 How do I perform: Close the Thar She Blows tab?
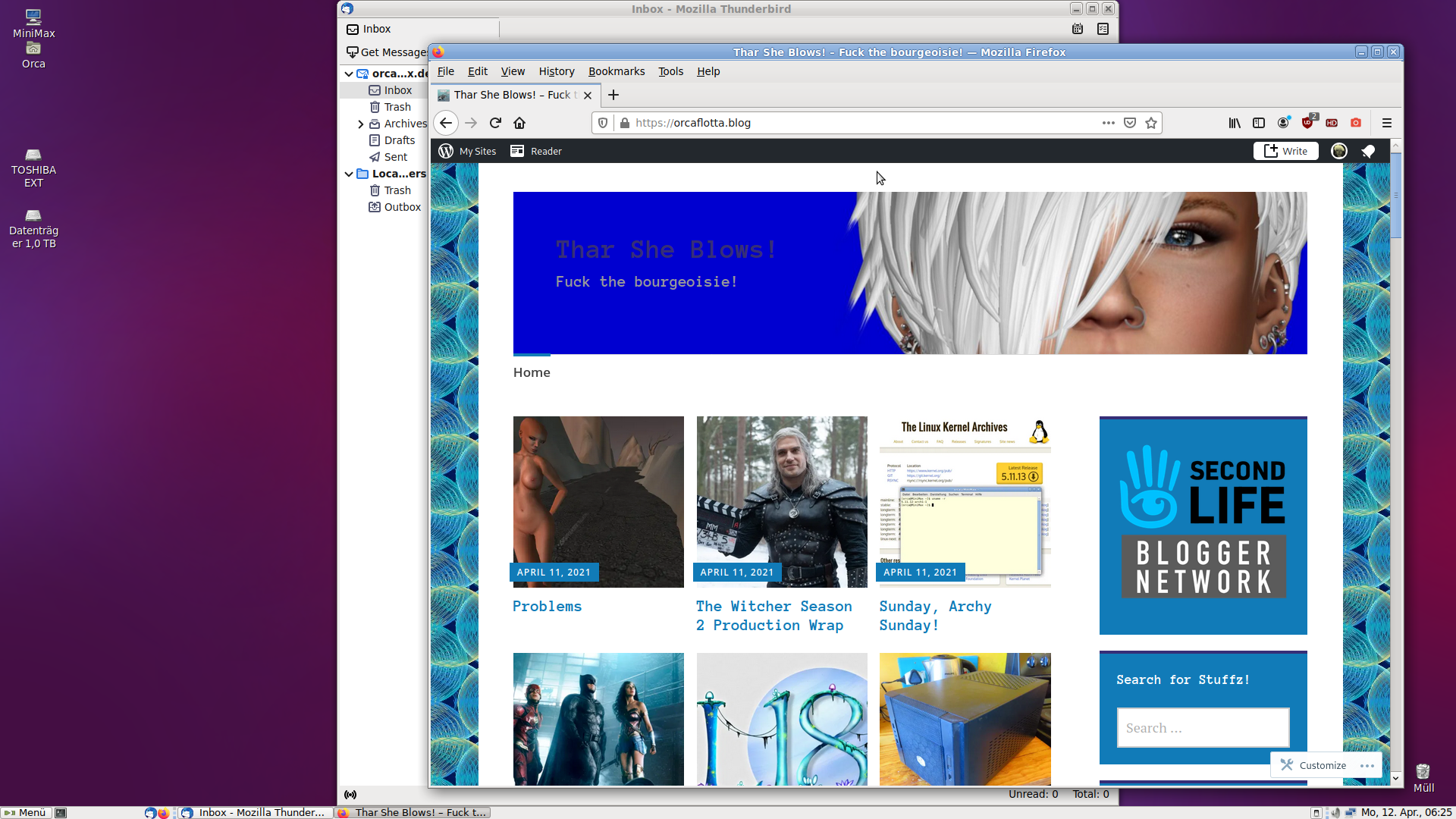[x=588, y=96]
